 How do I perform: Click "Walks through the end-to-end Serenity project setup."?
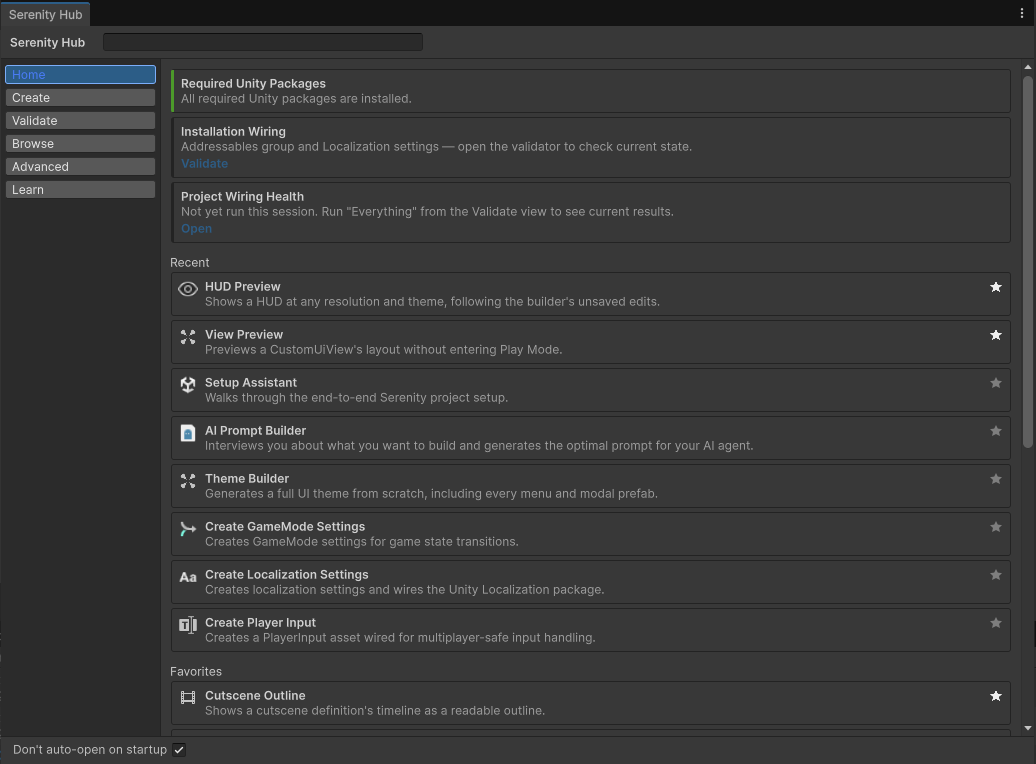(356, 398)
